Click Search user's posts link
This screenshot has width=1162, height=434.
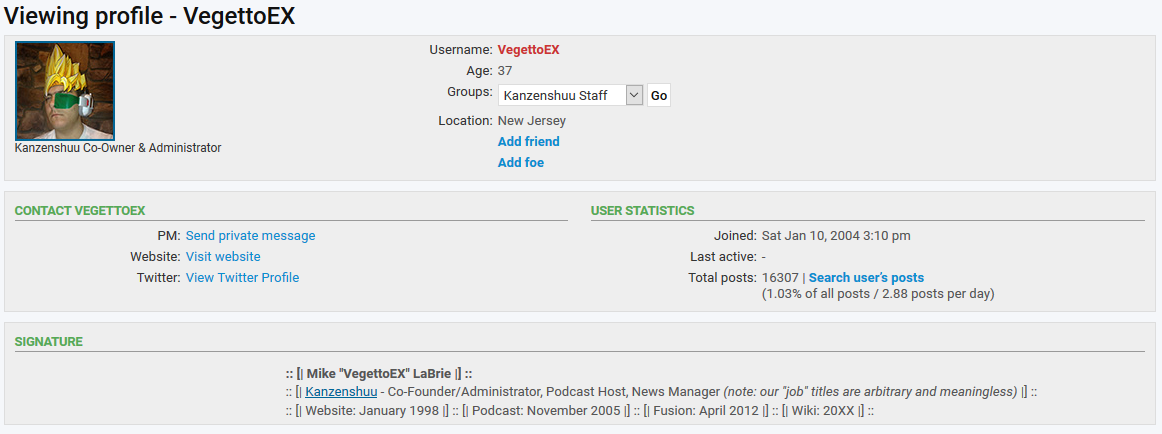click(866, 278)
